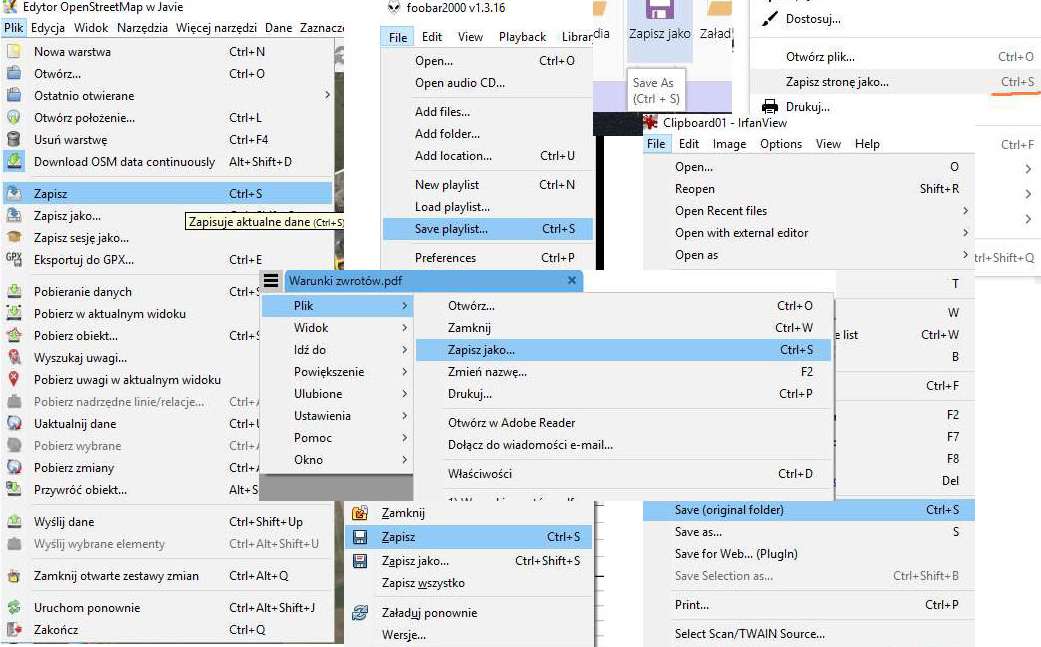Expand the Plik submenu arrow in PDF viewer
Viewport: 1041px width, 647px height.
pos(405,305)
